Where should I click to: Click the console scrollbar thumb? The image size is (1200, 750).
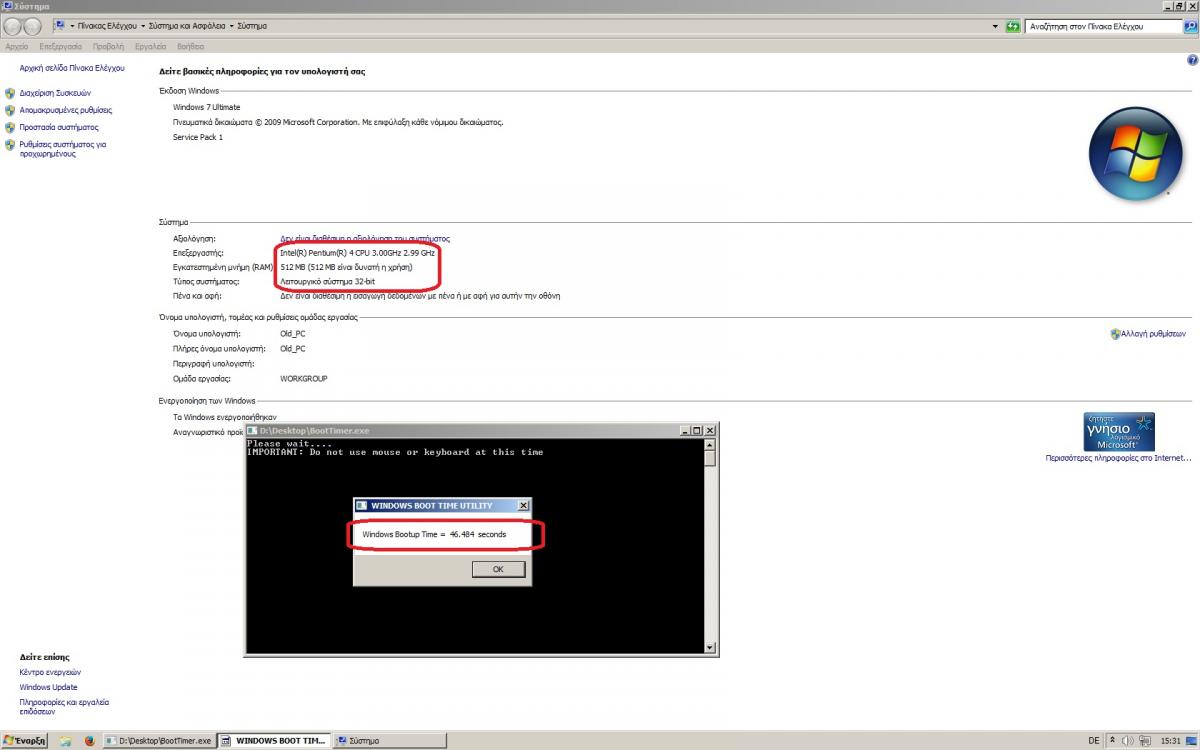tap(710, 458)
